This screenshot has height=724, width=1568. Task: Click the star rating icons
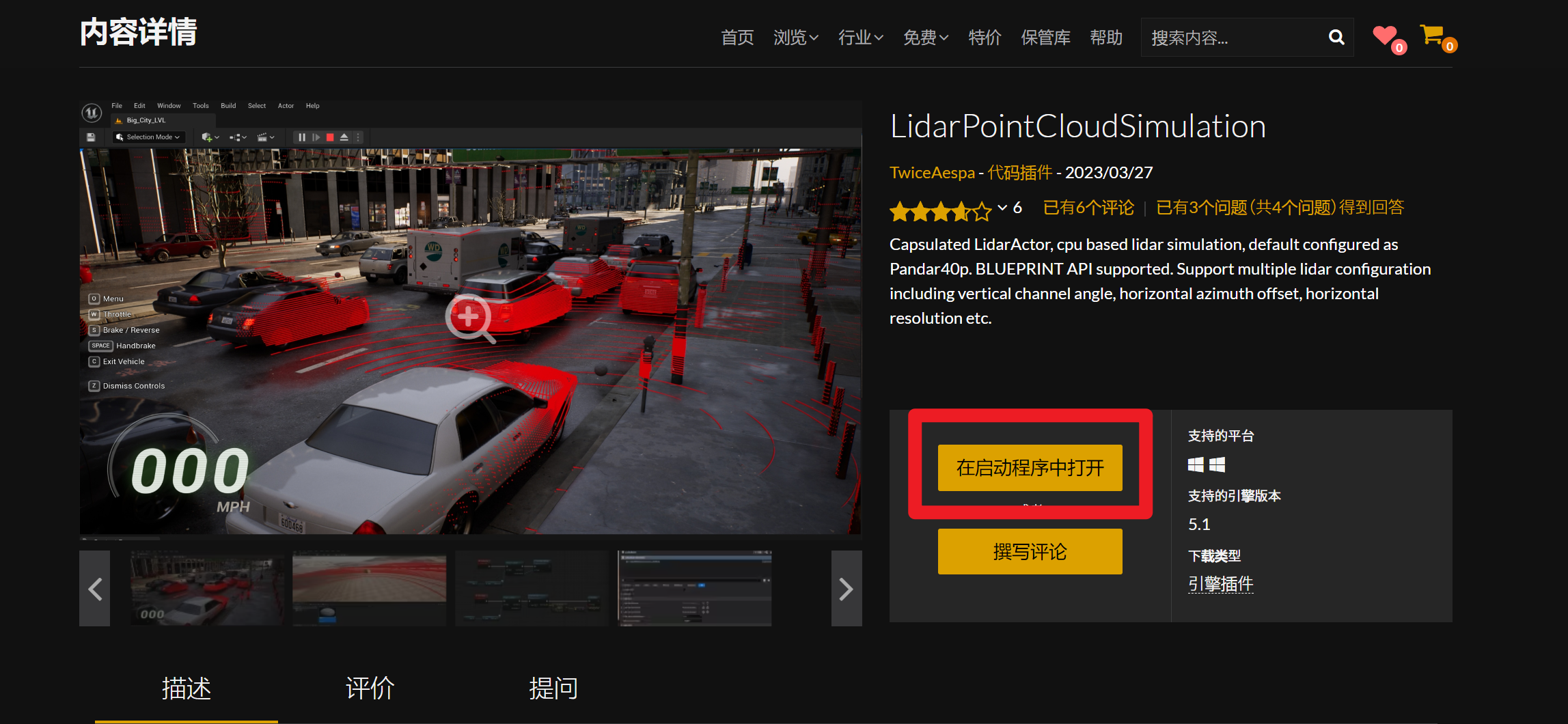tap(940, 210)
